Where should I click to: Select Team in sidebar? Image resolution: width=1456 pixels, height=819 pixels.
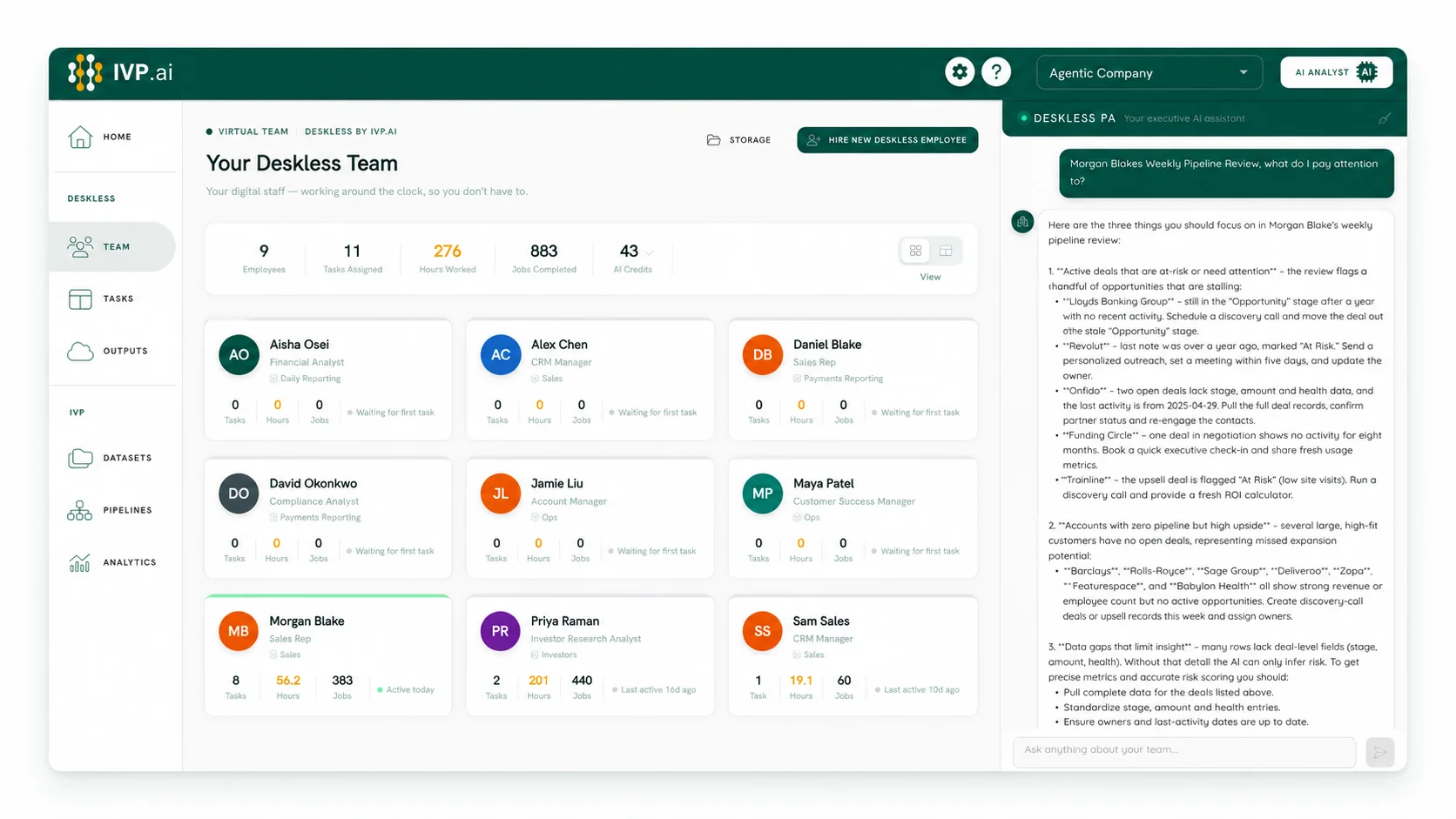[x=111, y=246]
